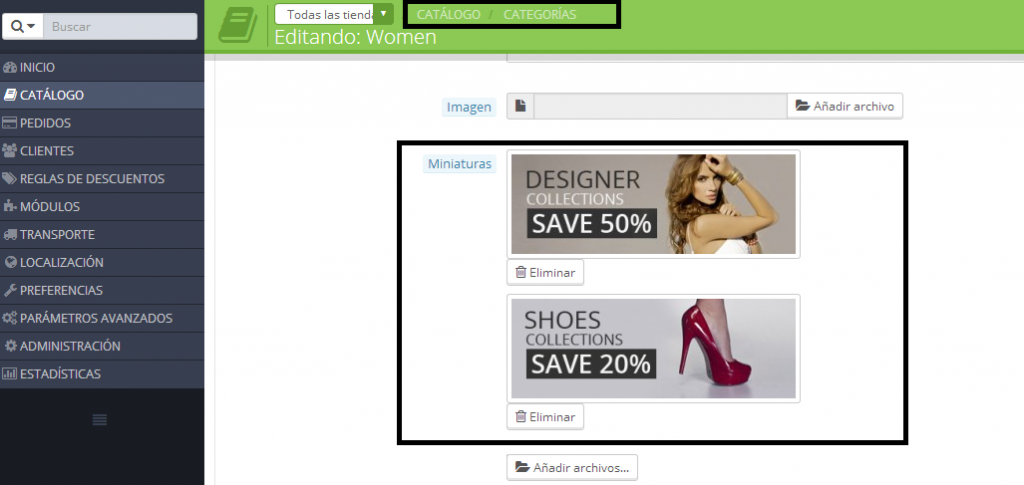Open the search magnifier dropdown

[x=23, y=26]
